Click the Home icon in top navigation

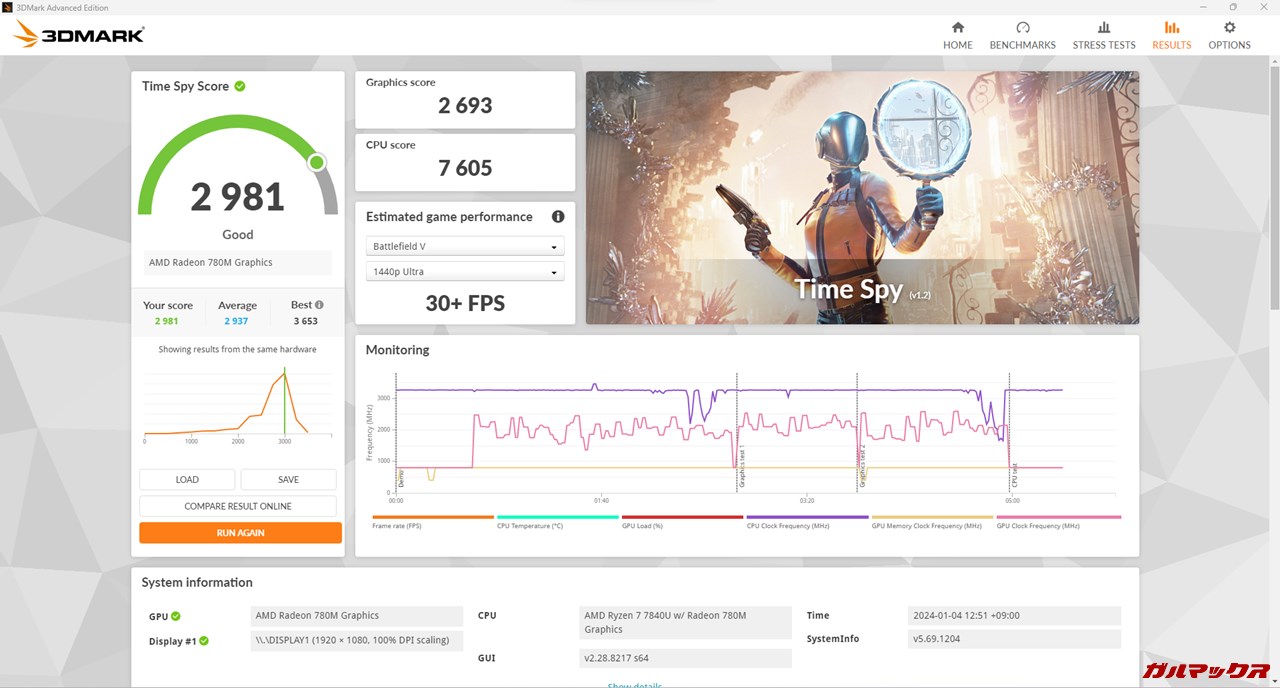tap(957, 28)
